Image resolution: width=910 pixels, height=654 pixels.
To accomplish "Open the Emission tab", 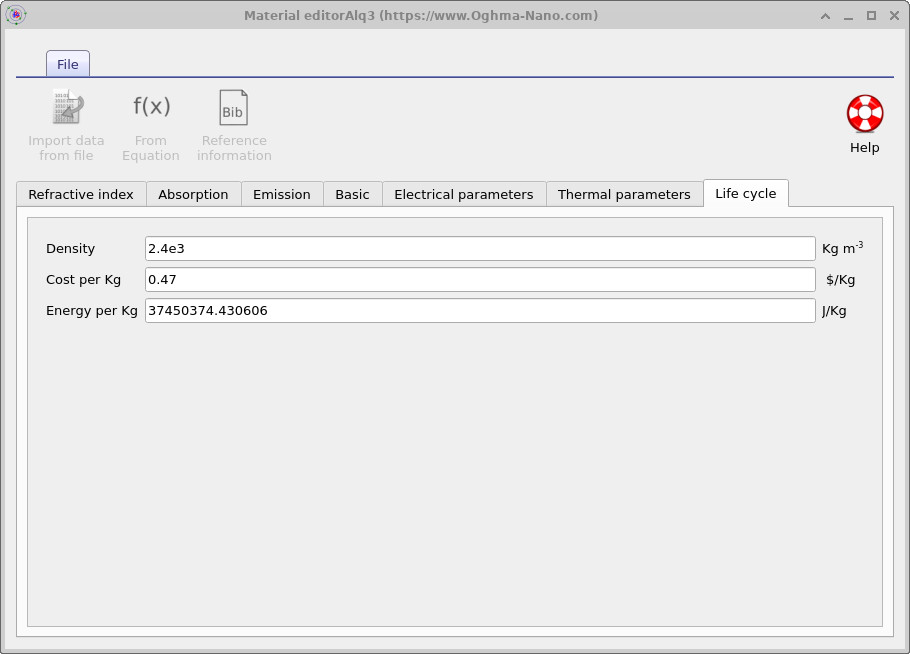I will [282, 194].
